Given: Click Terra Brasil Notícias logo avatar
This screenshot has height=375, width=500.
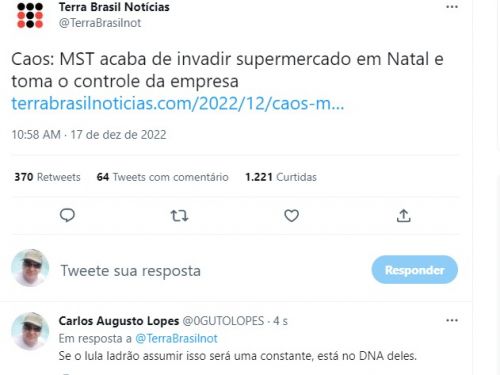Looking at the screenshot, I should tap(30, 15).
